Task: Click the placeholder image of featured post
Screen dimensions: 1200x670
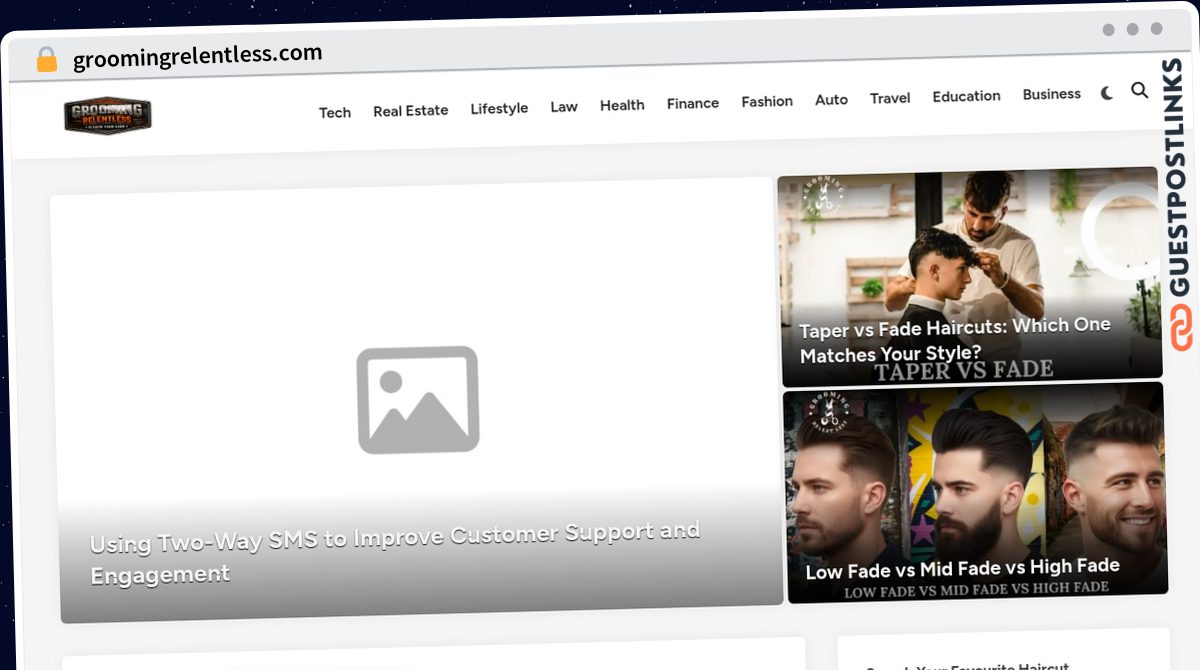Action: (418, 400)
